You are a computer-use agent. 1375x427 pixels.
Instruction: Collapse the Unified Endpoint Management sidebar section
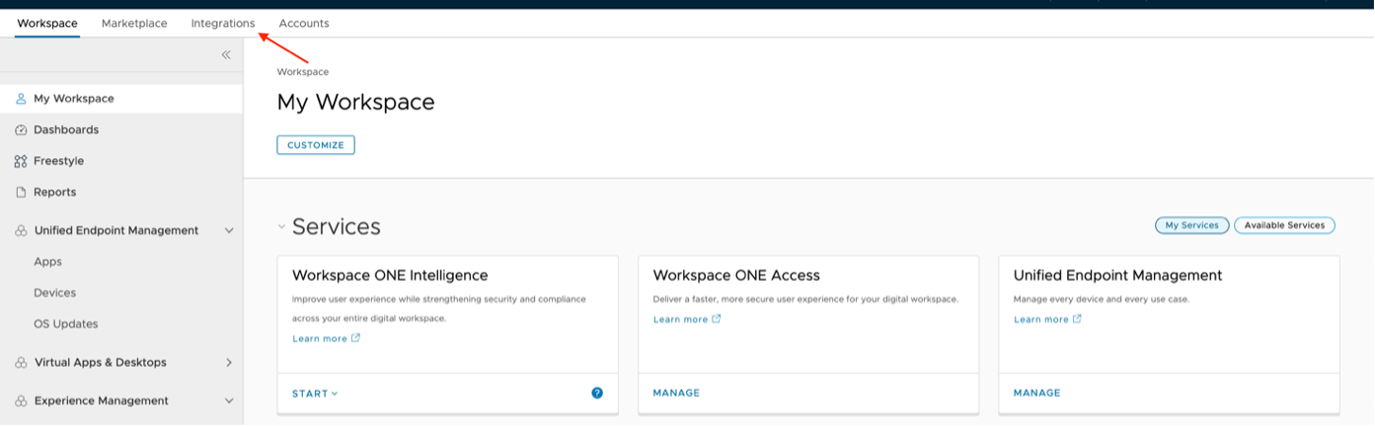(x=229, y=231)
